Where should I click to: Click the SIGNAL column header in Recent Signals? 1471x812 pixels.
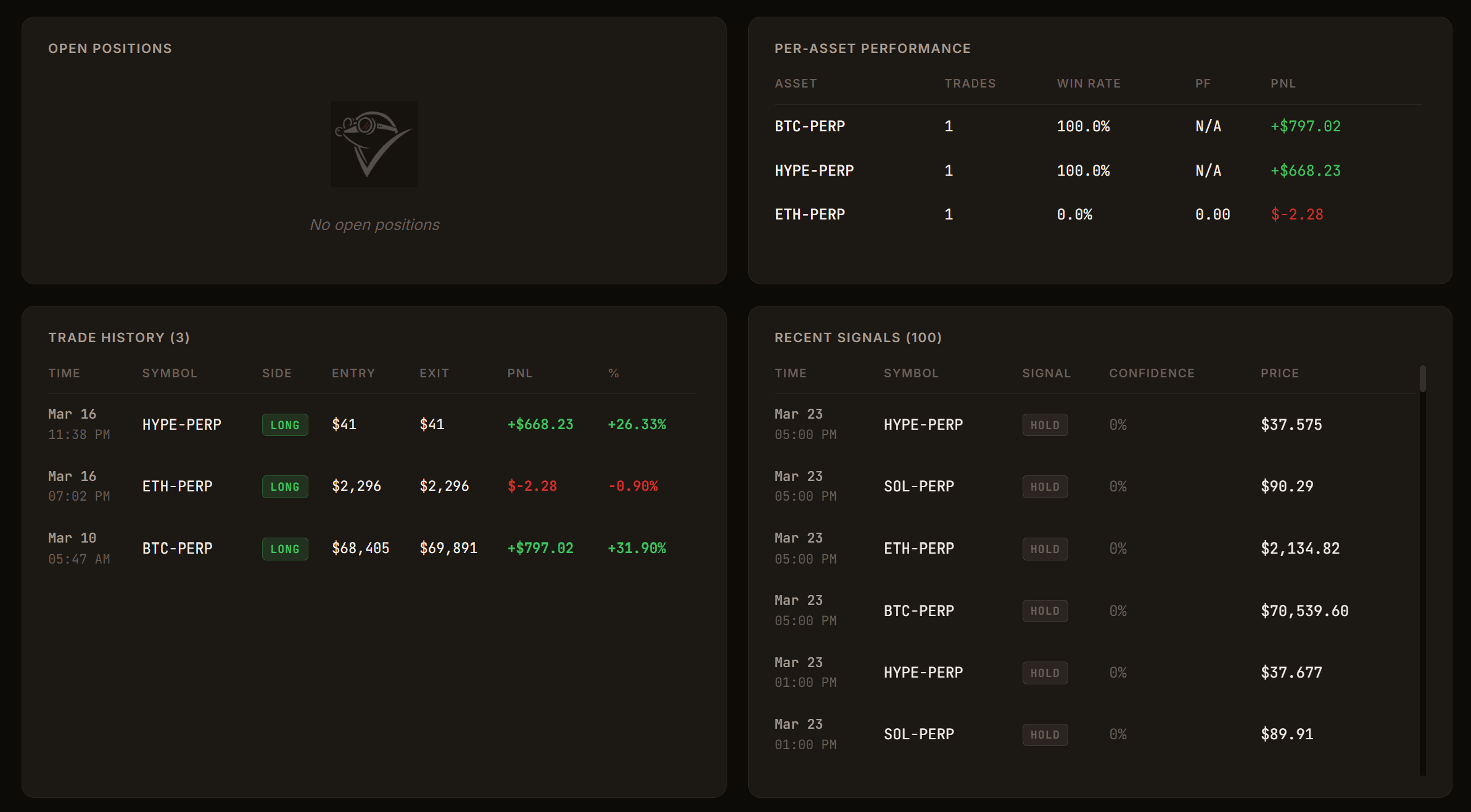pyautogui.click(x=1047, y=373)
